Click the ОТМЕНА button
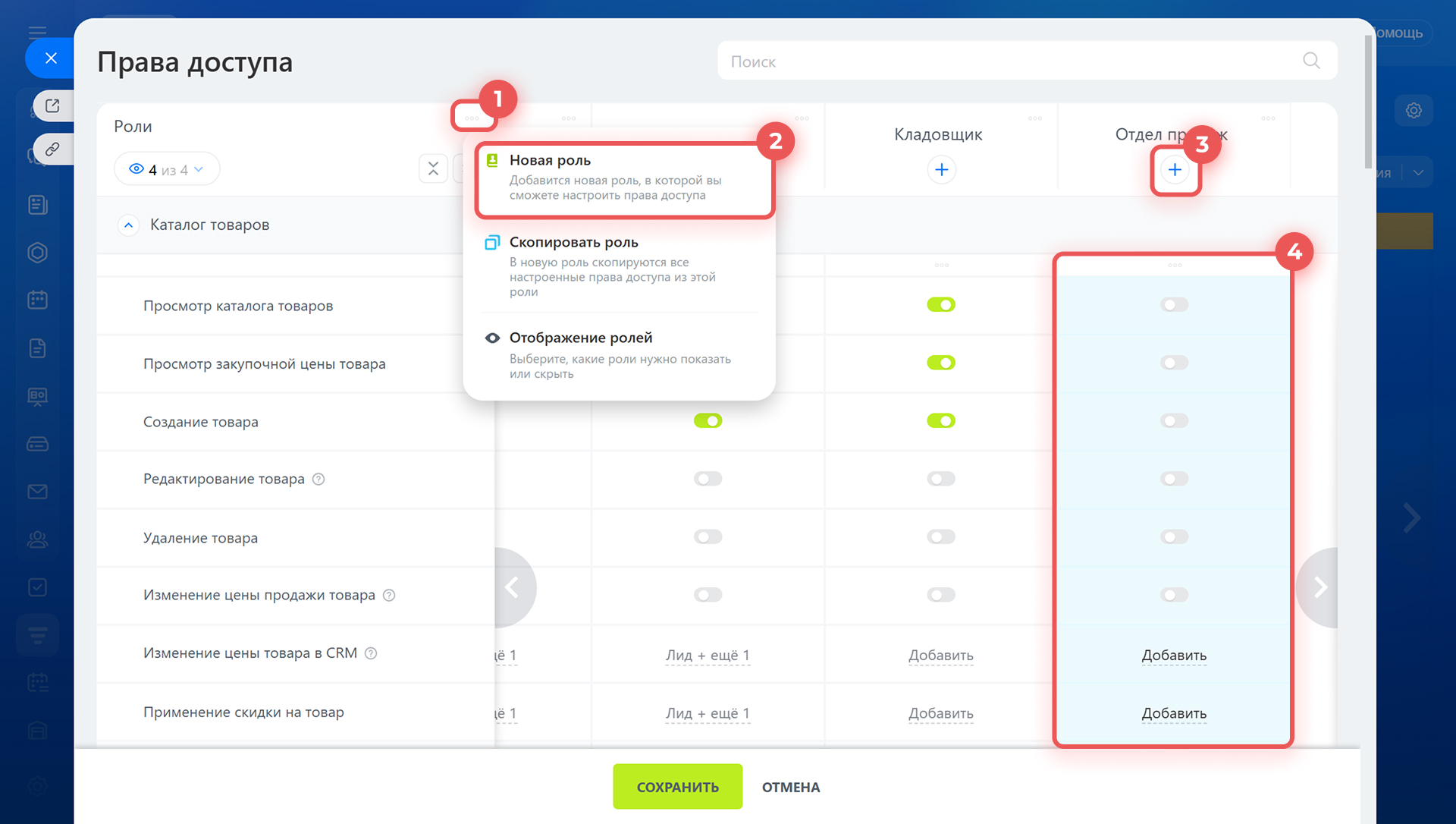Screen dimensions: 1456x824 (790, 787)
